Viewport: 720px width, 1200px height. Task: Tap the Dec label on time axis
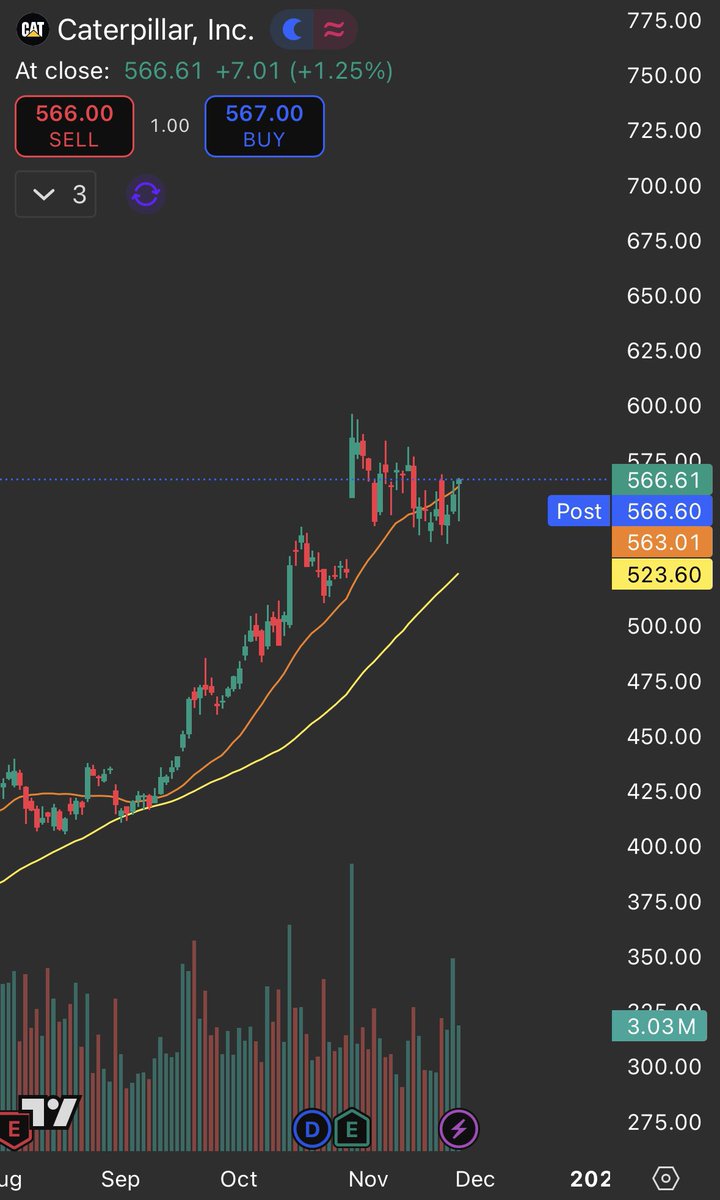[x=475, y=1179]
